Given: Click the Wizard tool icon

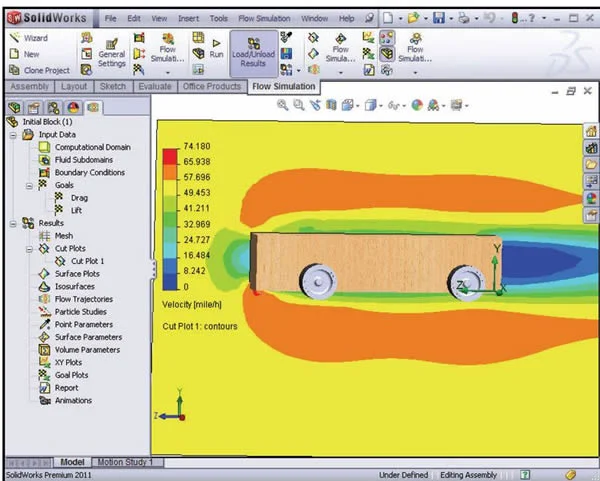Looking at the screenshot, I should point(14,37).
